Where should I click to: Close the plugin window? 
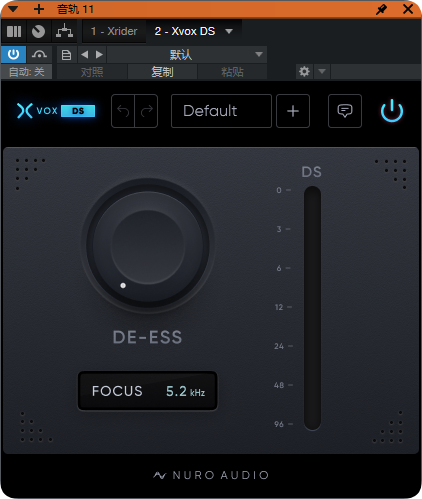[408, 9]
